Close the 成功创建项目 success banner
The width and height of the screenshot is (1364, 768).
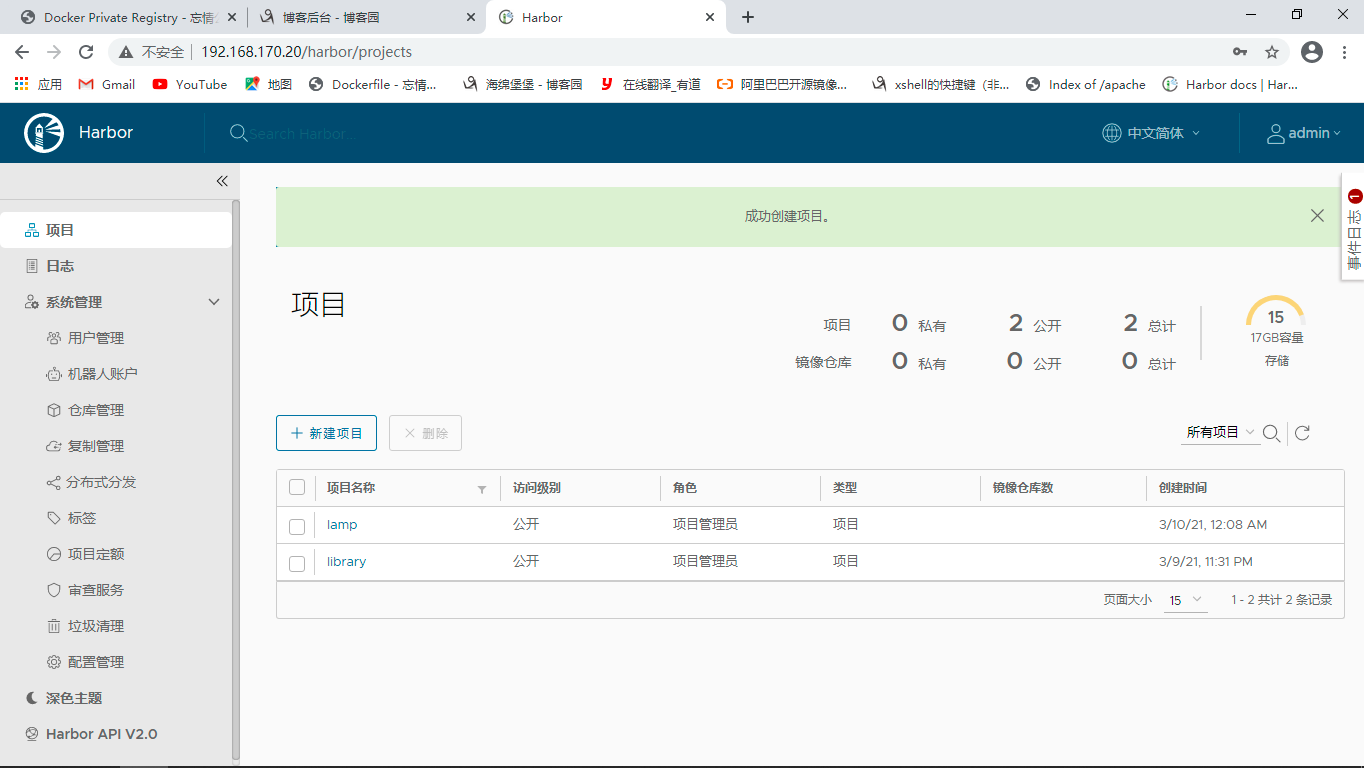[x=1317, y=216]
